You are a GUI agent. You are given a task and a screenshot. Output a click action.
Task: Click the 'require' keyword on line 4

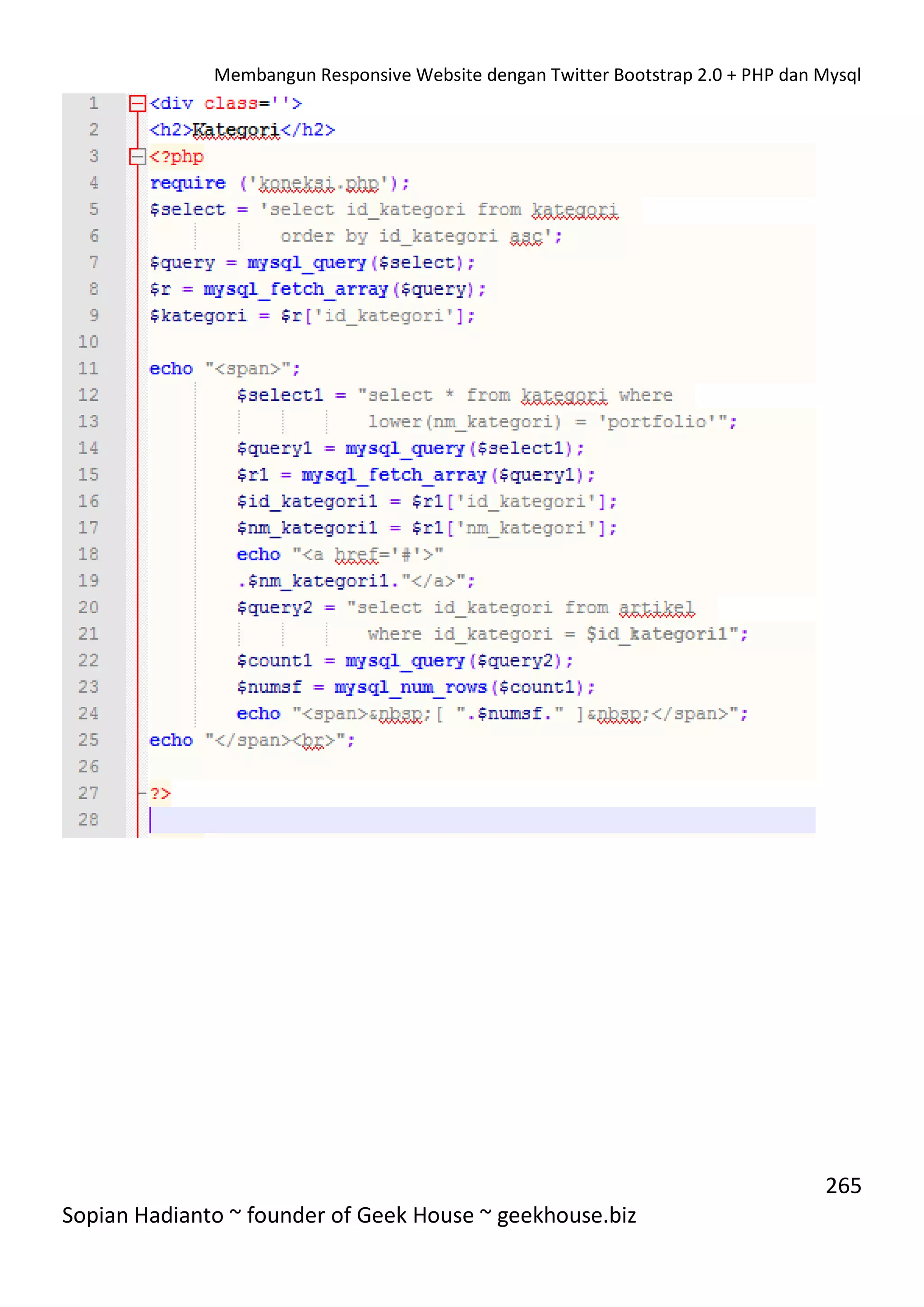tap(188, 183)
